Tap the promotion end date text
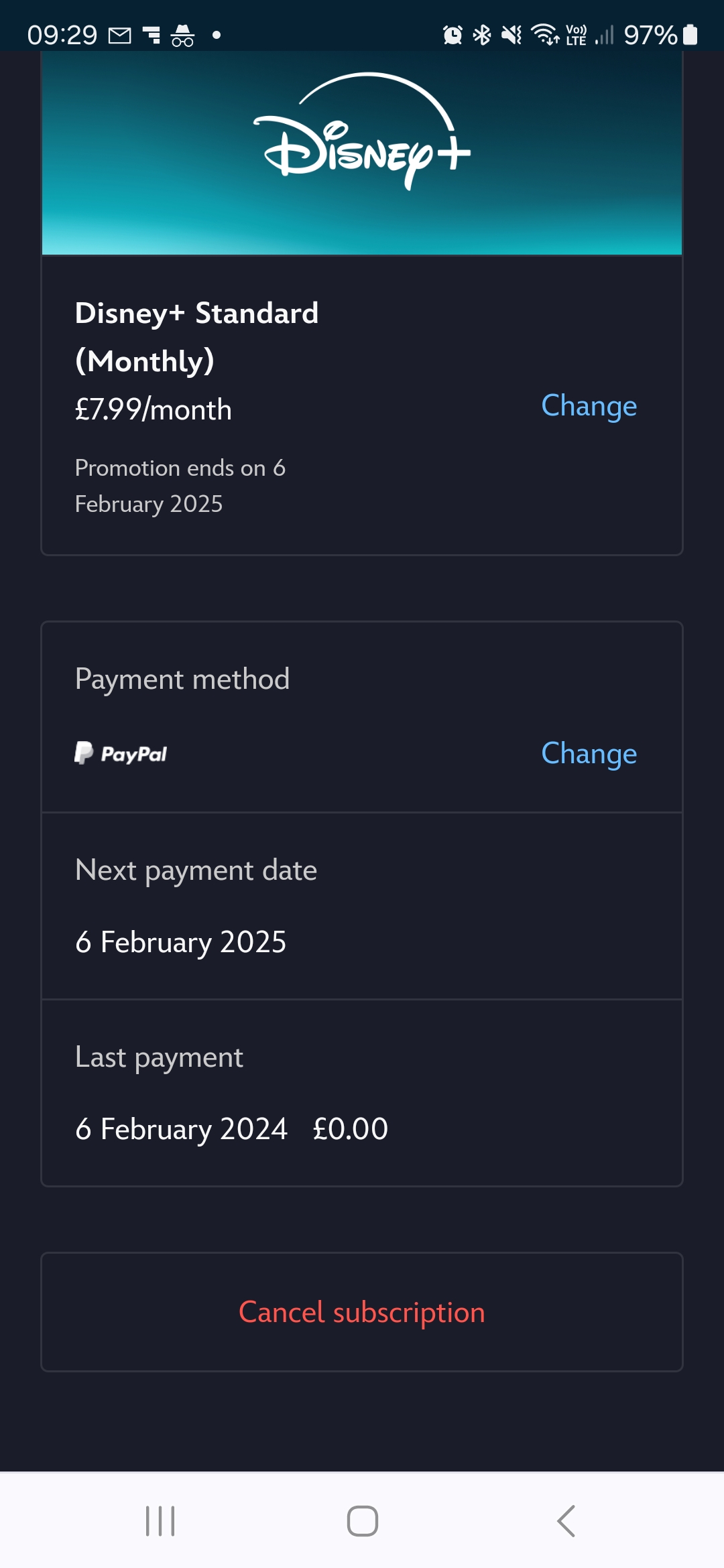Viewport: 724px width, 1568px height. tap(180, 486)
